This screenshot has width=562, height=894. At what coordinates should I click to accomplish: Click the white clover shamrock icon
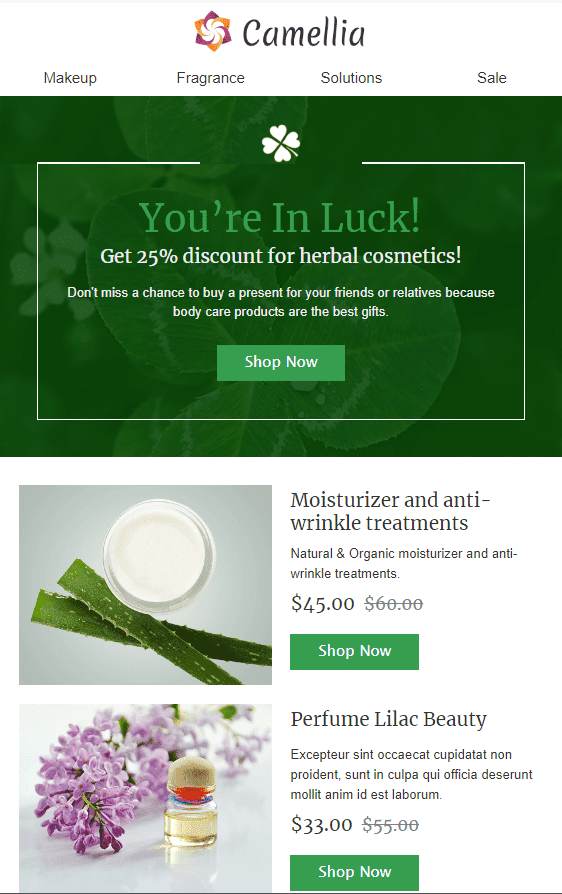(281, 143)
